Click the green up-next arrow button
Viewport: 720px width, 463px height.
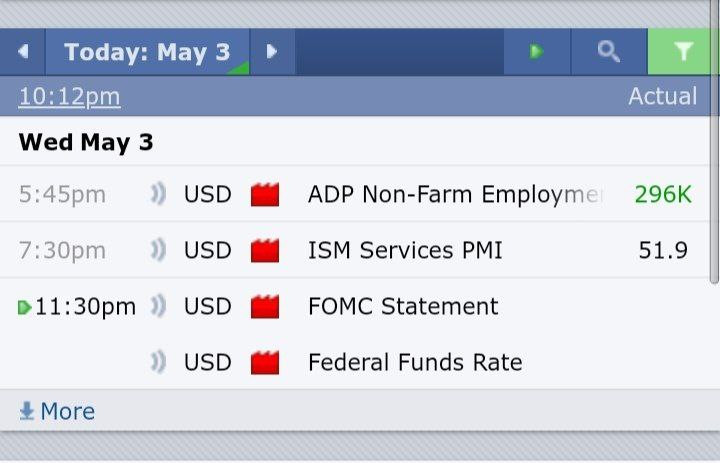(x=537, y=52)
